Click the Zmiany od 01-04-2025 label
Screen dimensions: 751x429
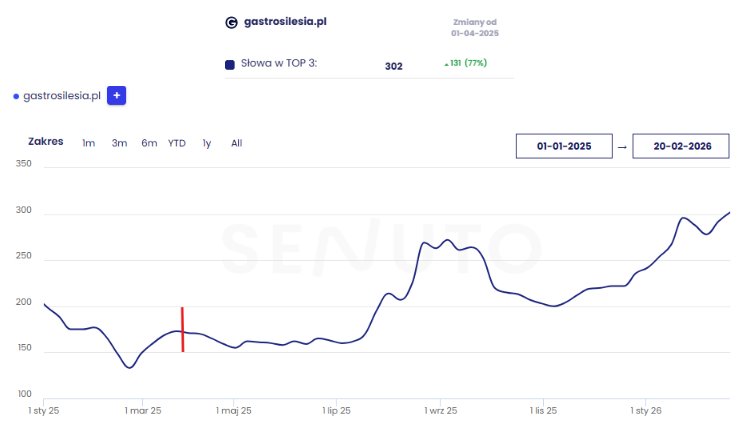[x=475, y=28]
